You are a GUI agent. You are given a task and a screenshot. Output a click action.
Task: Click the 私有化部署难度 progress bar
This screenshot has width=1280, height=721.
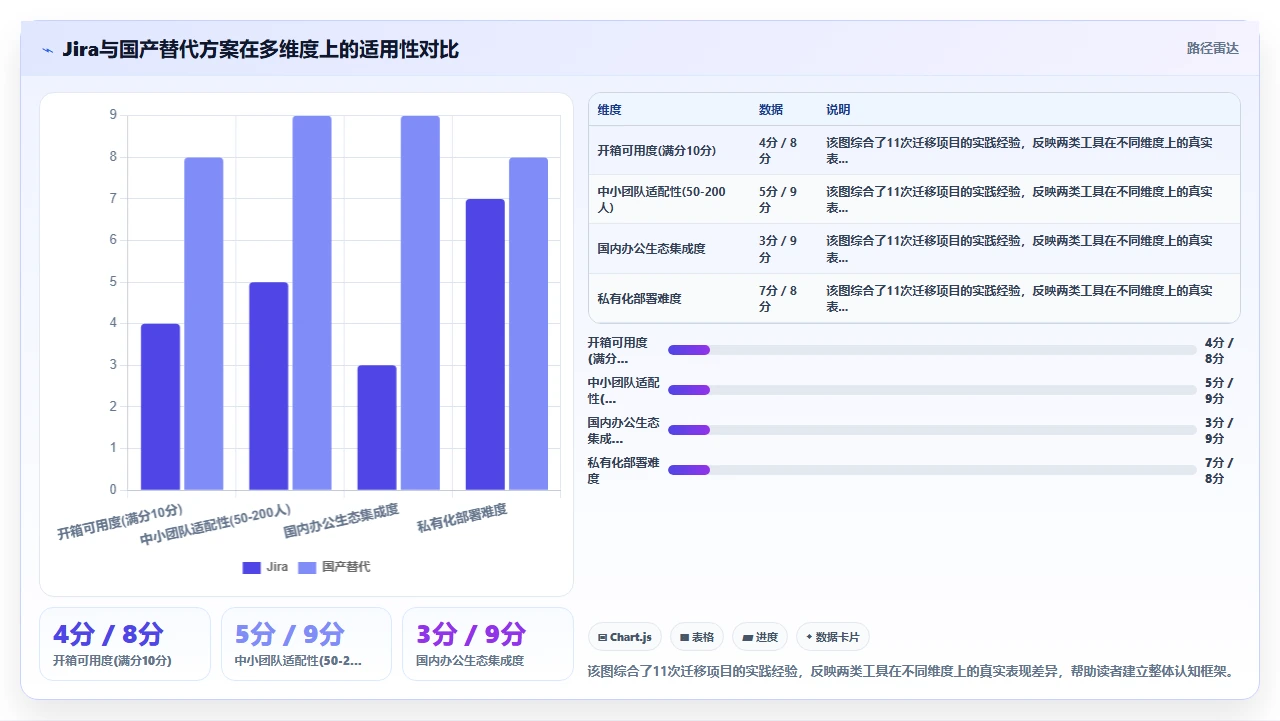932,470
